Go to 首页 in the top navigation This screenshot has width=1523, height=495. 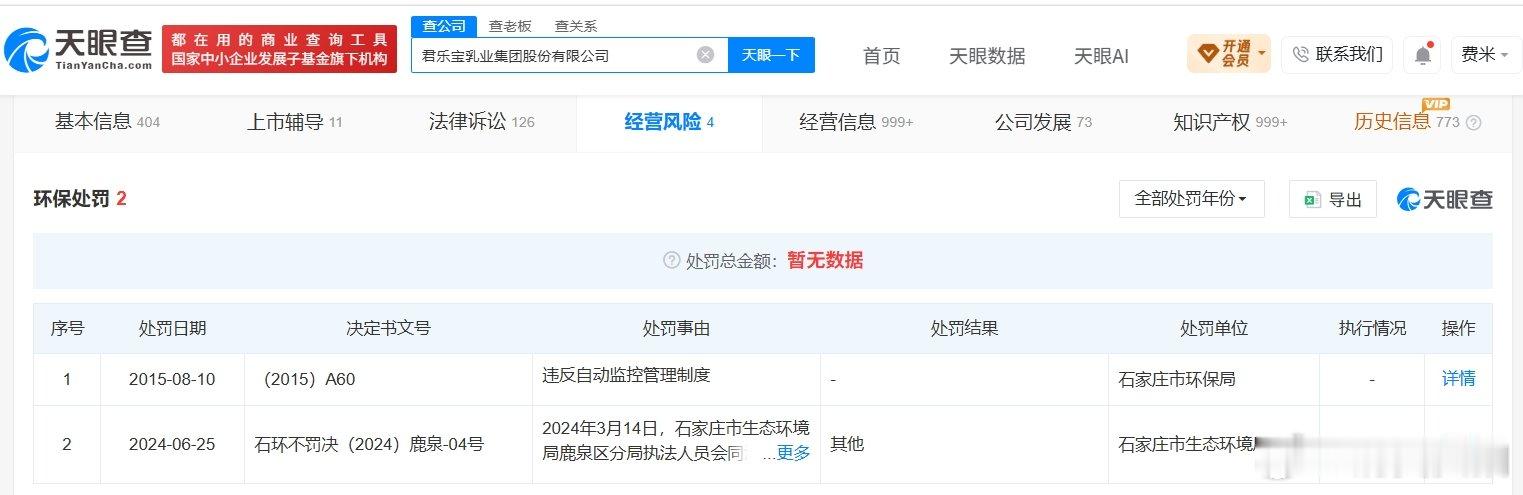pos(881,56)
